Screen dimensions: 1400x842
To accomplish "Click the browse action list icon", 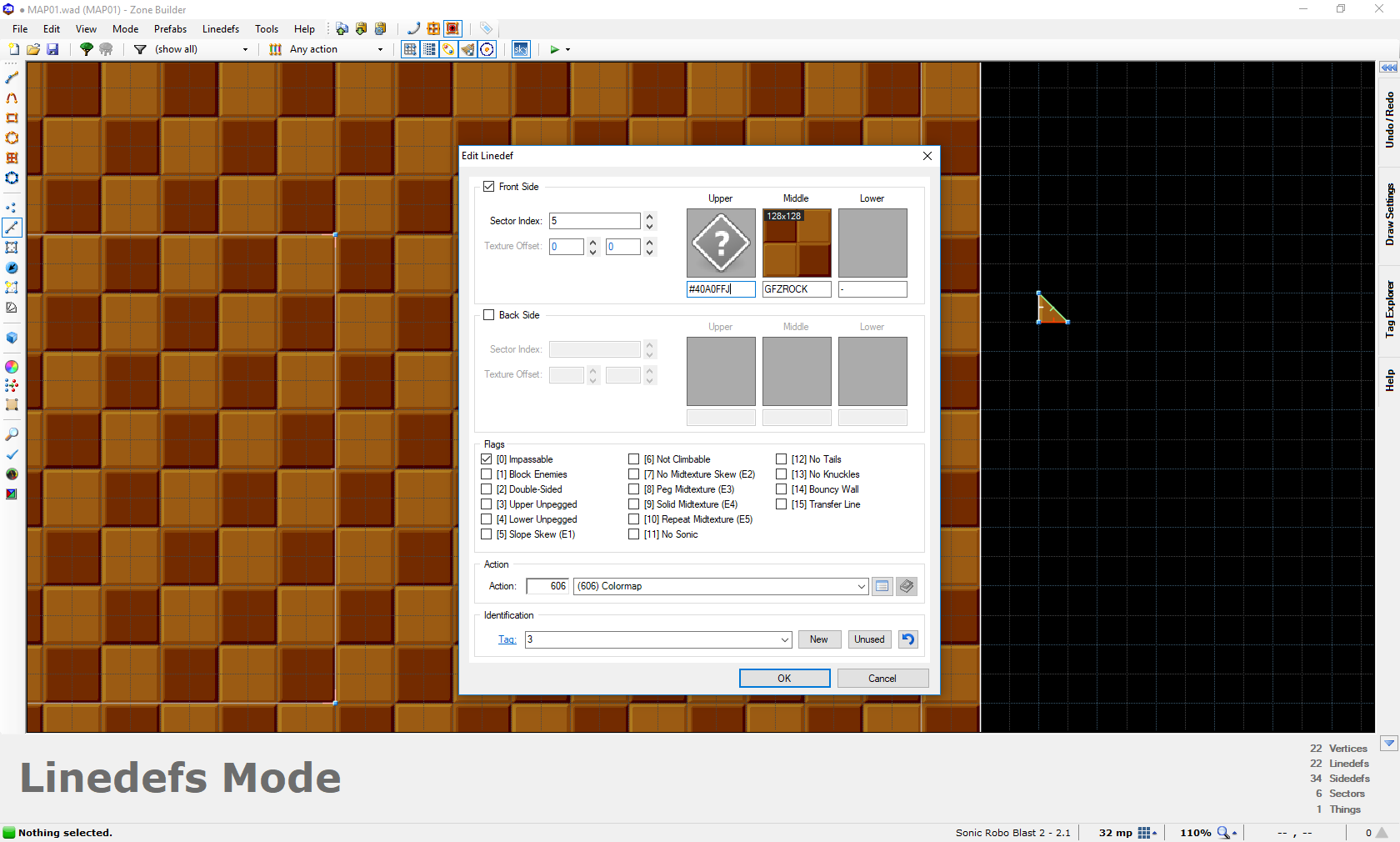I will pyautogui.click(x=882, y=586).
